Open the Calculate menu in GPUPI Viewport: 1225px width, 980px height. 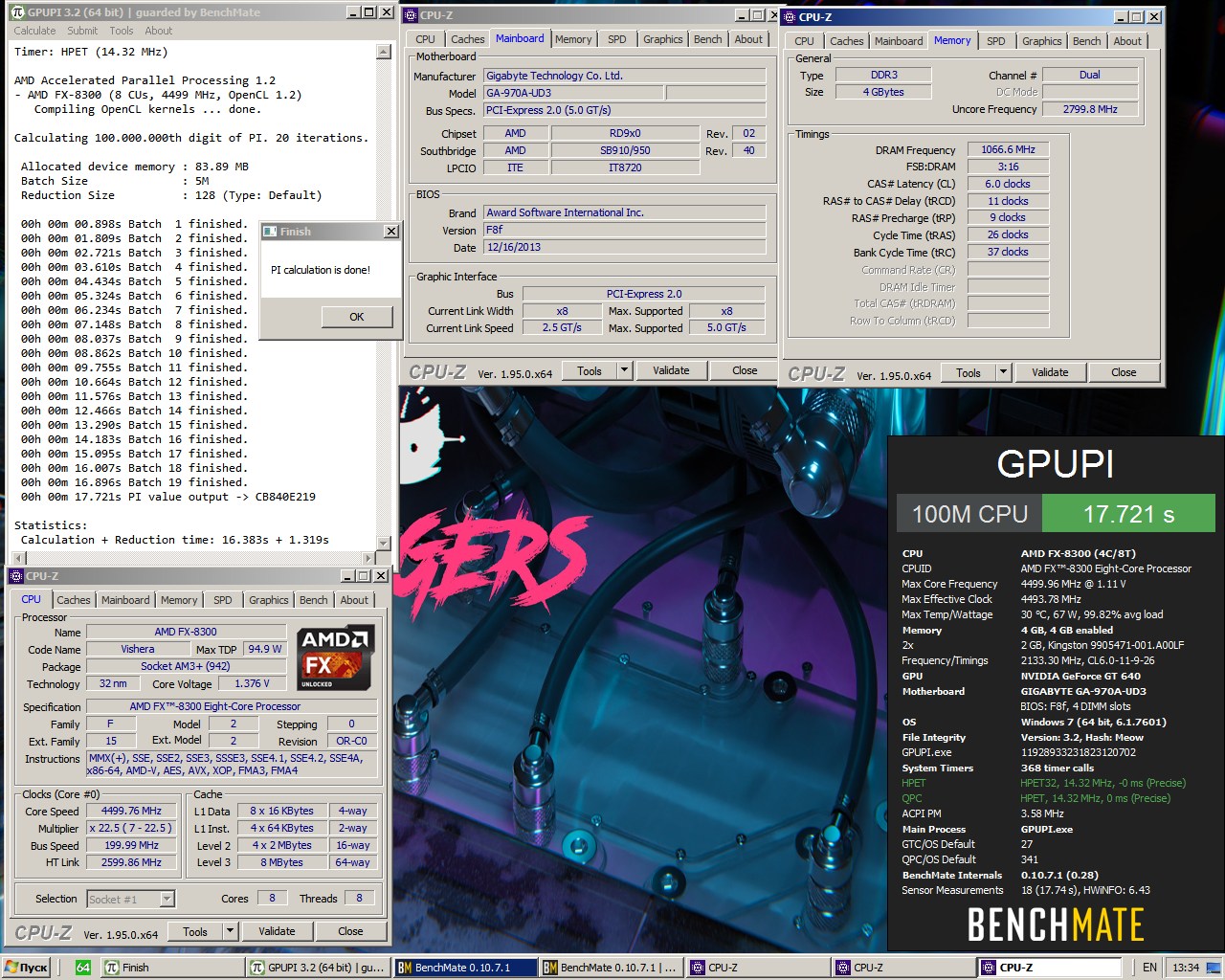coord(34,31)
